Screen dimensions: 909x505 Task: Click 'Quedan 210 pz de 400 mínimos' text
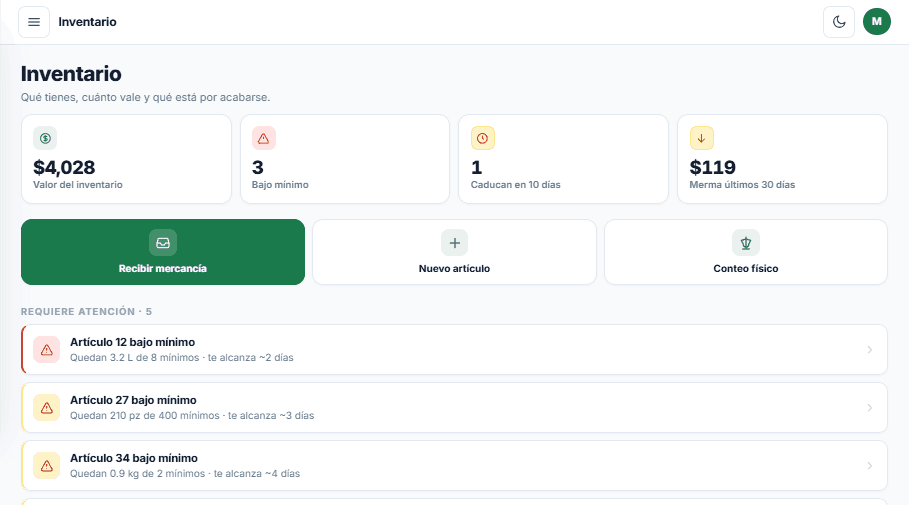click(x=145, y=416)
